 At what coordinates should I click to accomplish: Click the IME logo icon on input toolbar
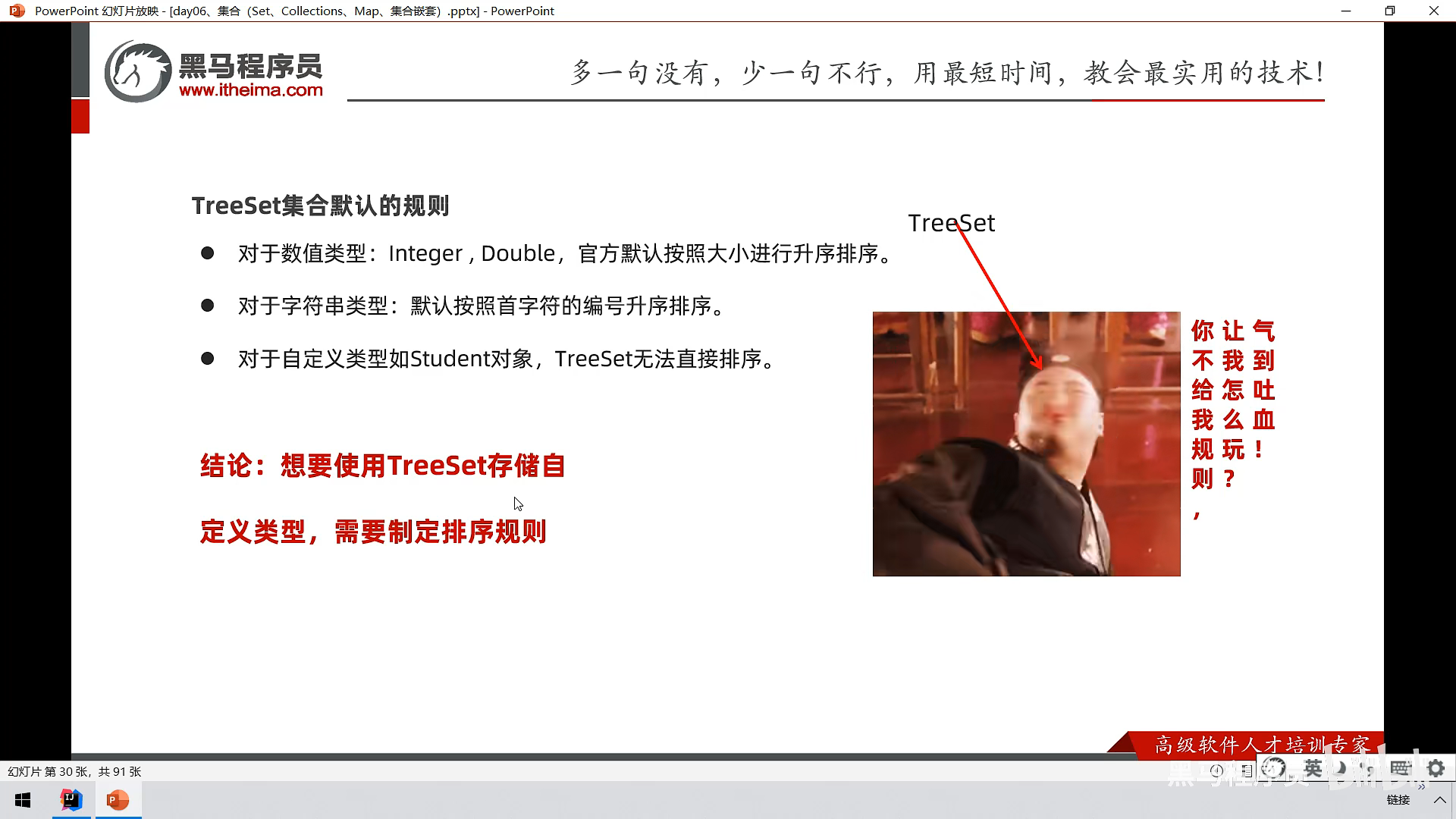[1274, 768]
